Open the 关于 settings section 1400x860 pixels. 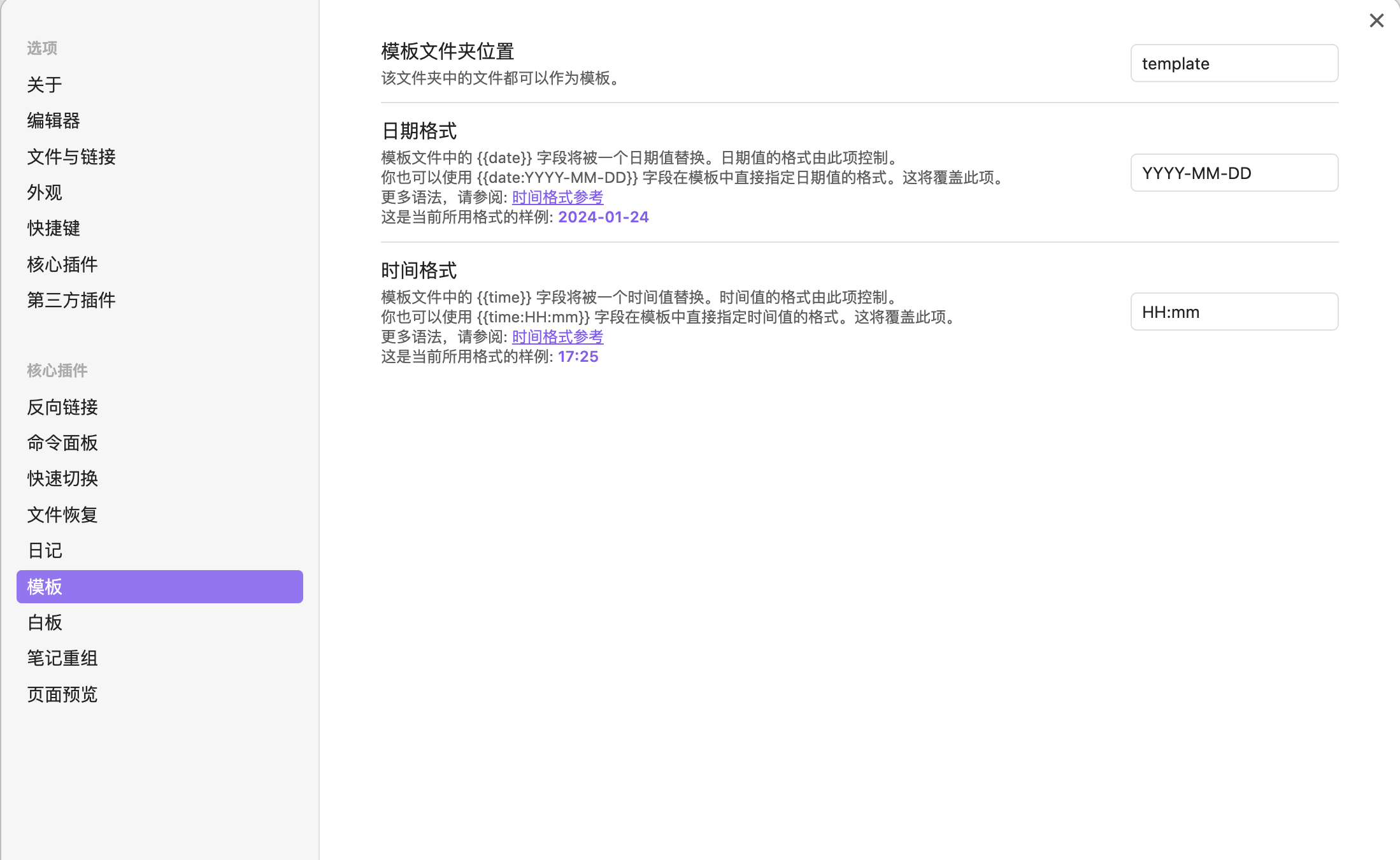[x=45, y=85]
